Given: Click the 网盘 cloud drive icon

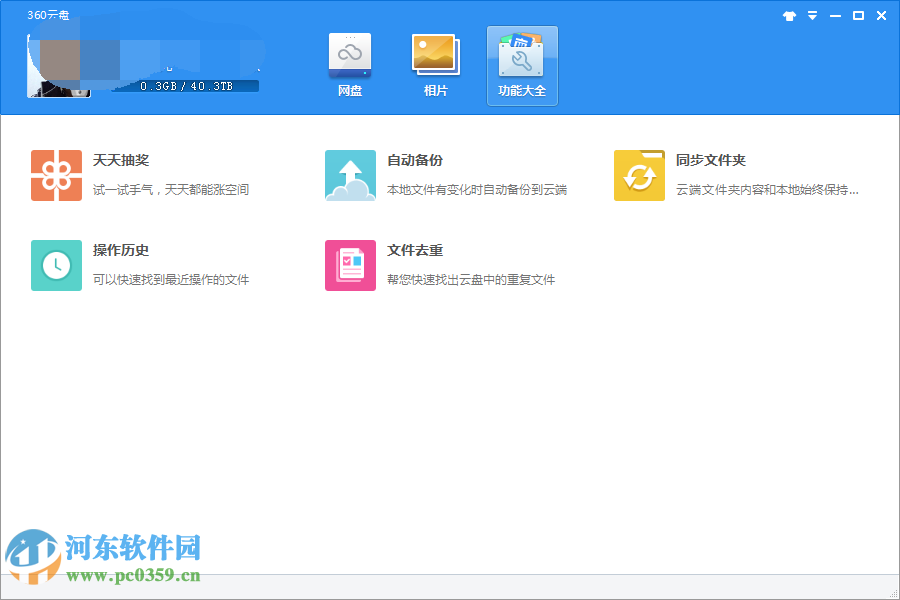Looking at the screenshot, I should coord(350,55).
